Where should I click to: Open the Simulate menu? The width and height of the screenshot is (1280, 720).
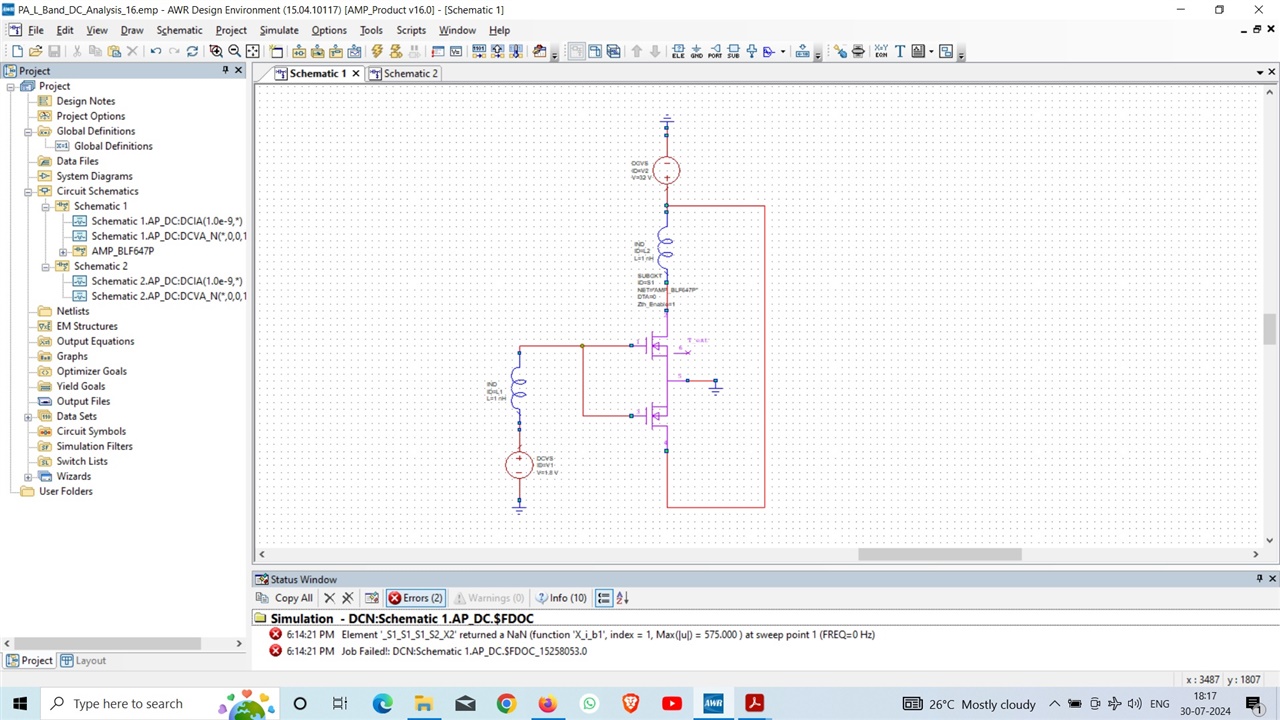click(x=279, y=30)
